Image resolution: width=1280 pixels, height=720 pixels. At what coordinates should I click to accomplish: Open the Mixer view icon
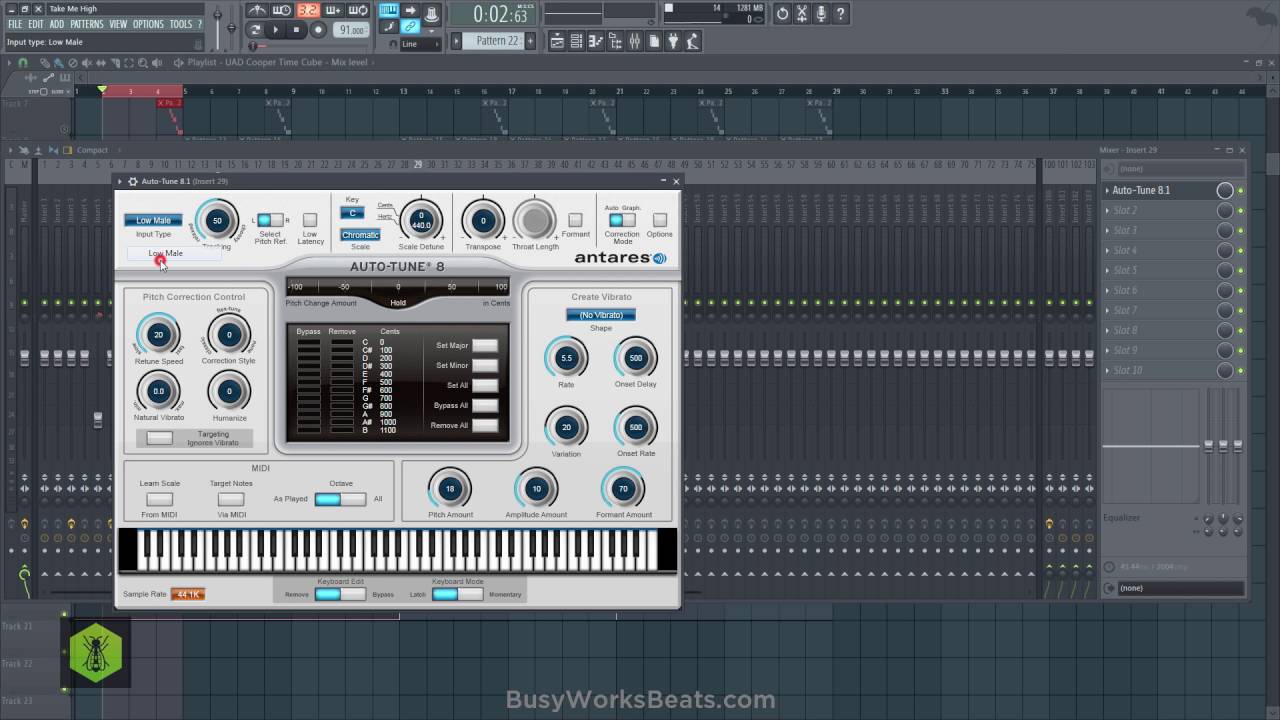[x=635, y=42]
